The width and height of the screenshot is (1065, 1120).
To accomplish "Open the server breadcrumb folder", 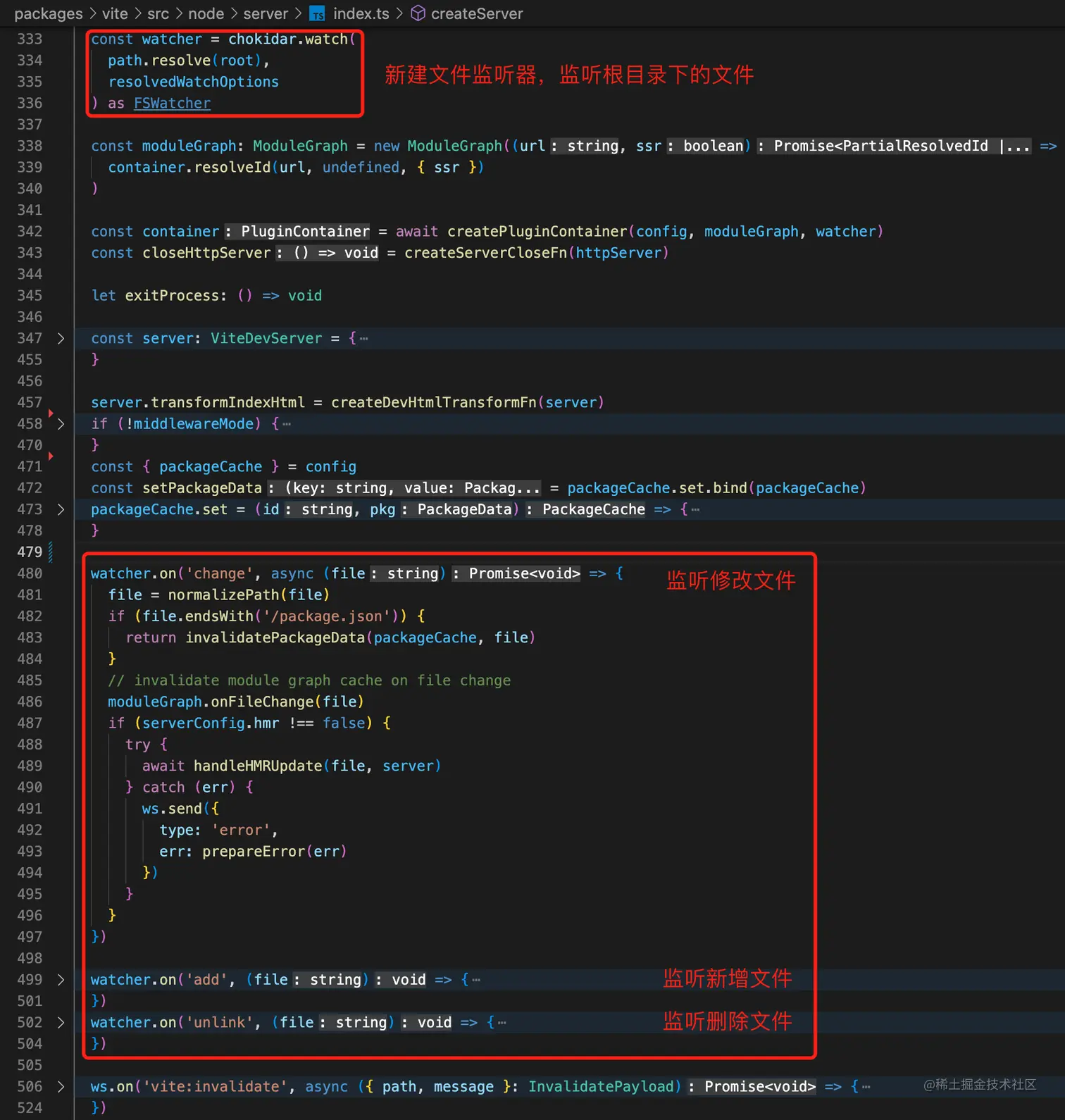I will coord(266,13).
